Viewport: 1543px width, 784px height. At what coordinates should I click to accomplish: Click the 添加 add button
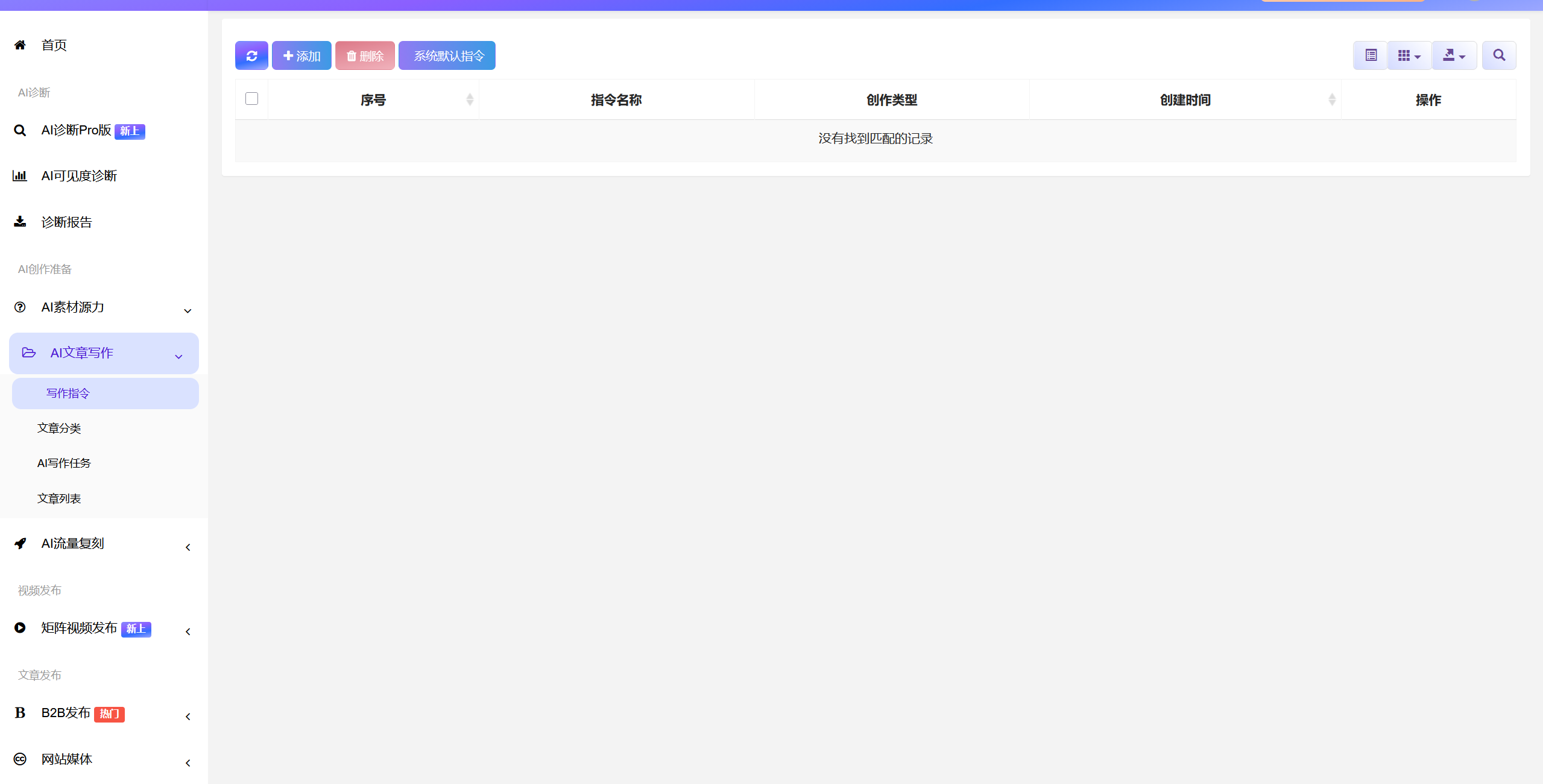point(301,55)
